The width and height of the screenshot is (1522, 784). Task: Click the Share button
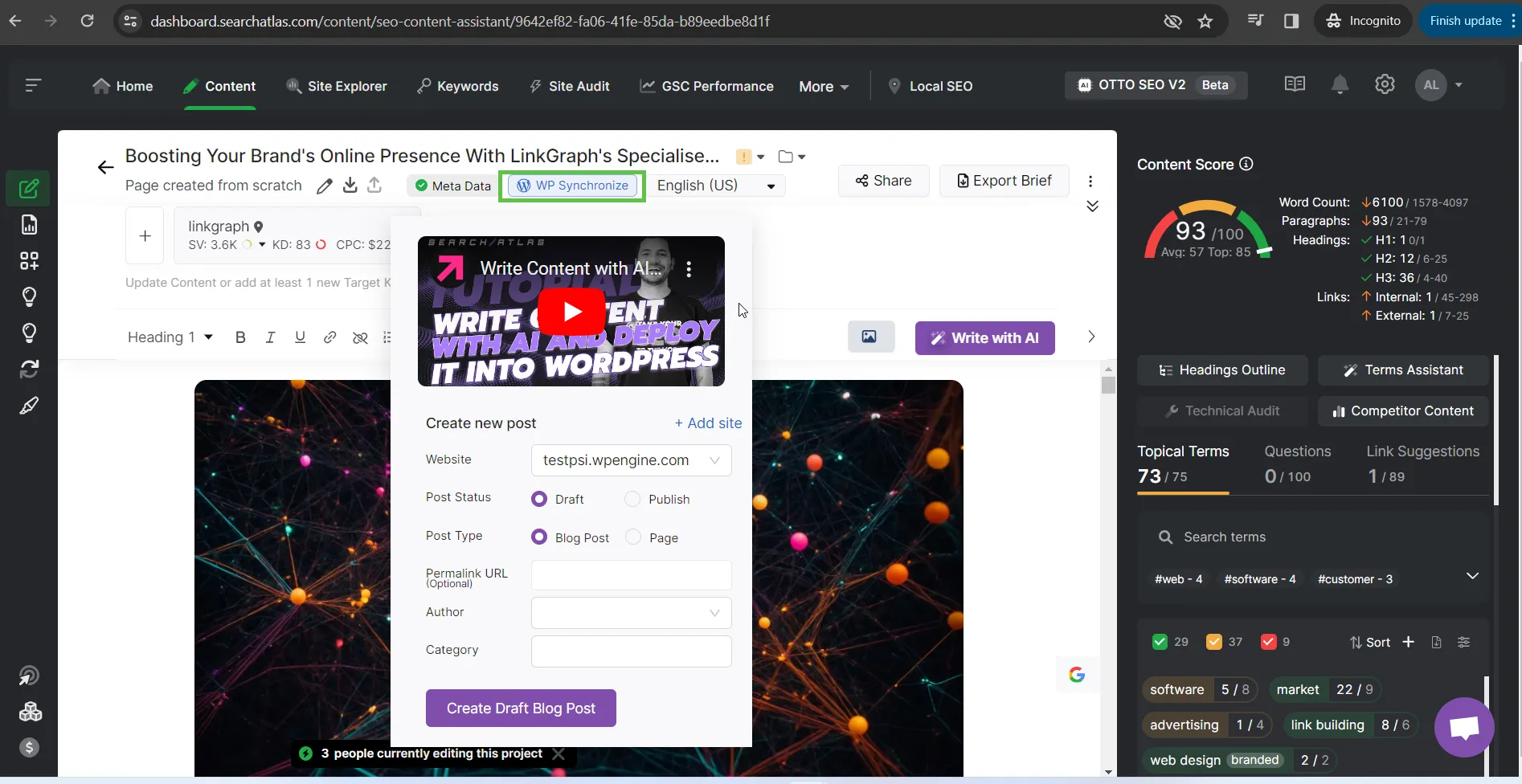click(x=884, y=181)
